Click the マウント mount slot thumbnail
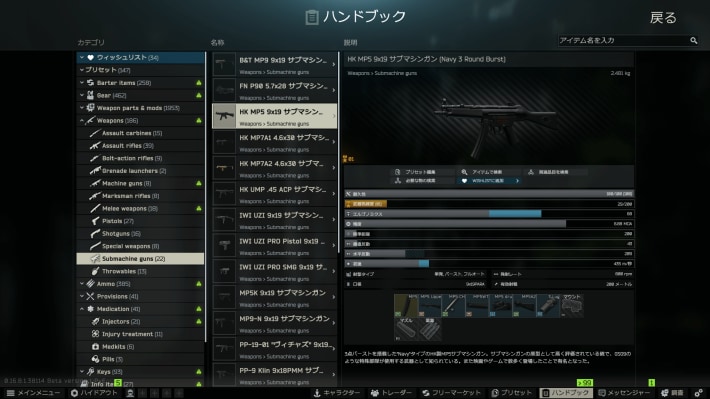The width and height of the screenshot is (710, 399). coord(572,306)
